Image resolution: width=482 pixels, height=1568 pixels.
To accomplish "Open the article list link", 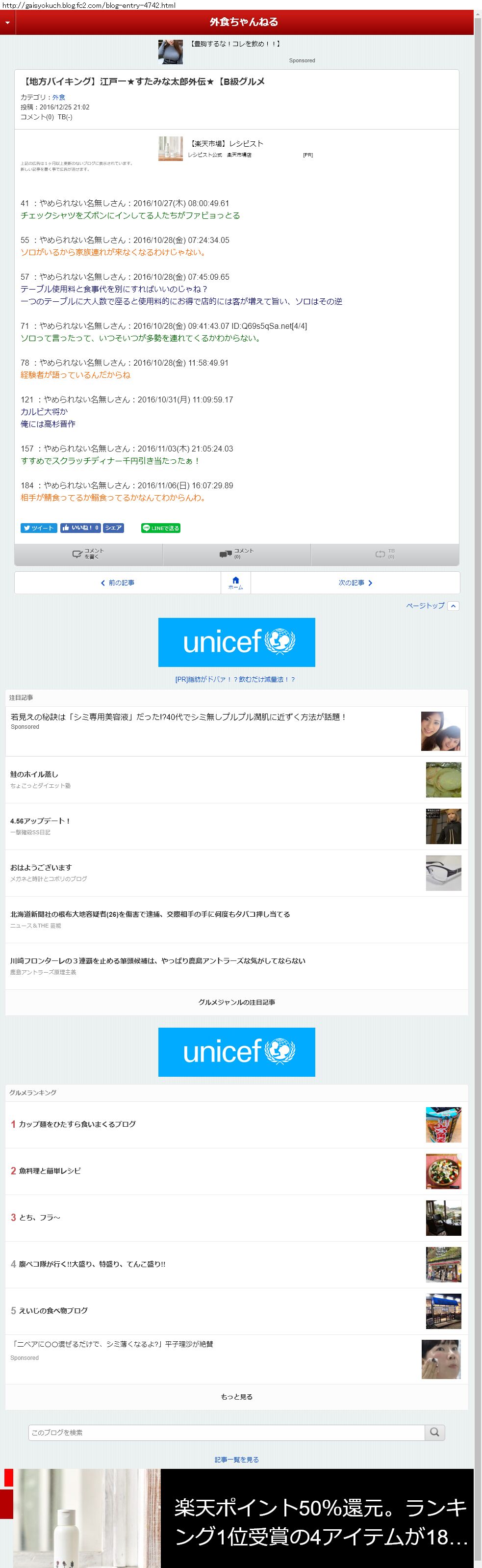I will tap(236, 1459).
